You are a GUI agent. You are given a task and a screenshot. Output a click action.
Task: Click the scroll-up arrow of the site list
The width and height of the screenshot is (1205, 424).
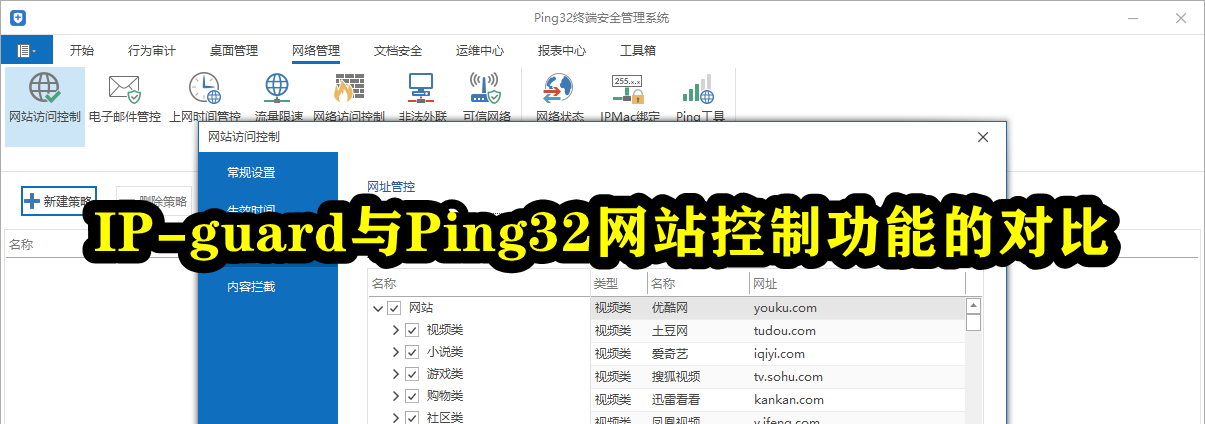point(973,306)
